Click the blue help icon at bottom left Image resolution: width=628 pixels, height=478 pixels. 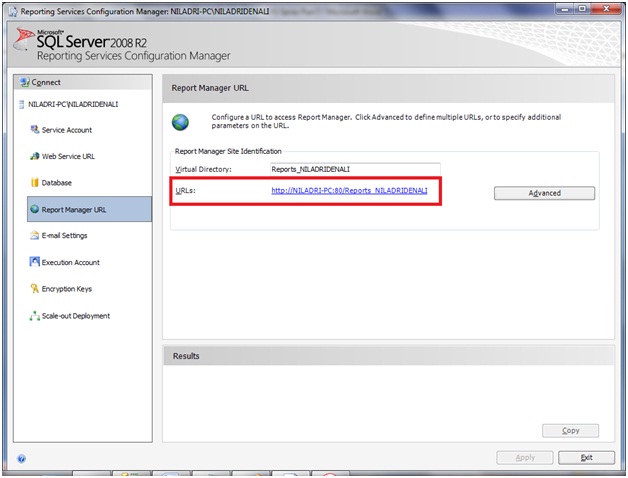point(22,459)
